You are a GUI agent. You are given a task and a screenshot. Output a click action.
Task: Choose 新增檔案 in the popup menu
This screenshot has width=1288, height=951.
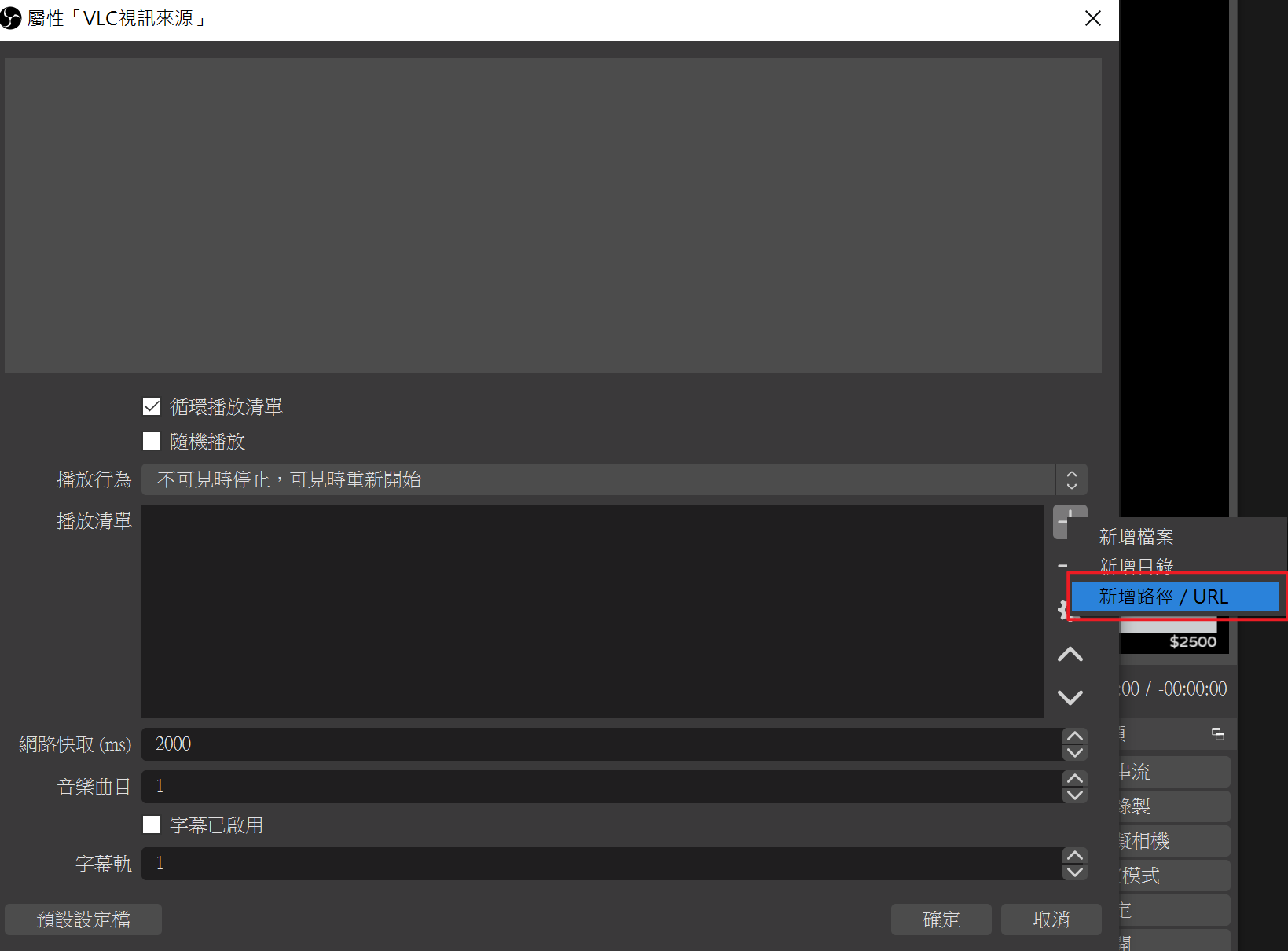pyautogui.click(x=1136, y=537)
